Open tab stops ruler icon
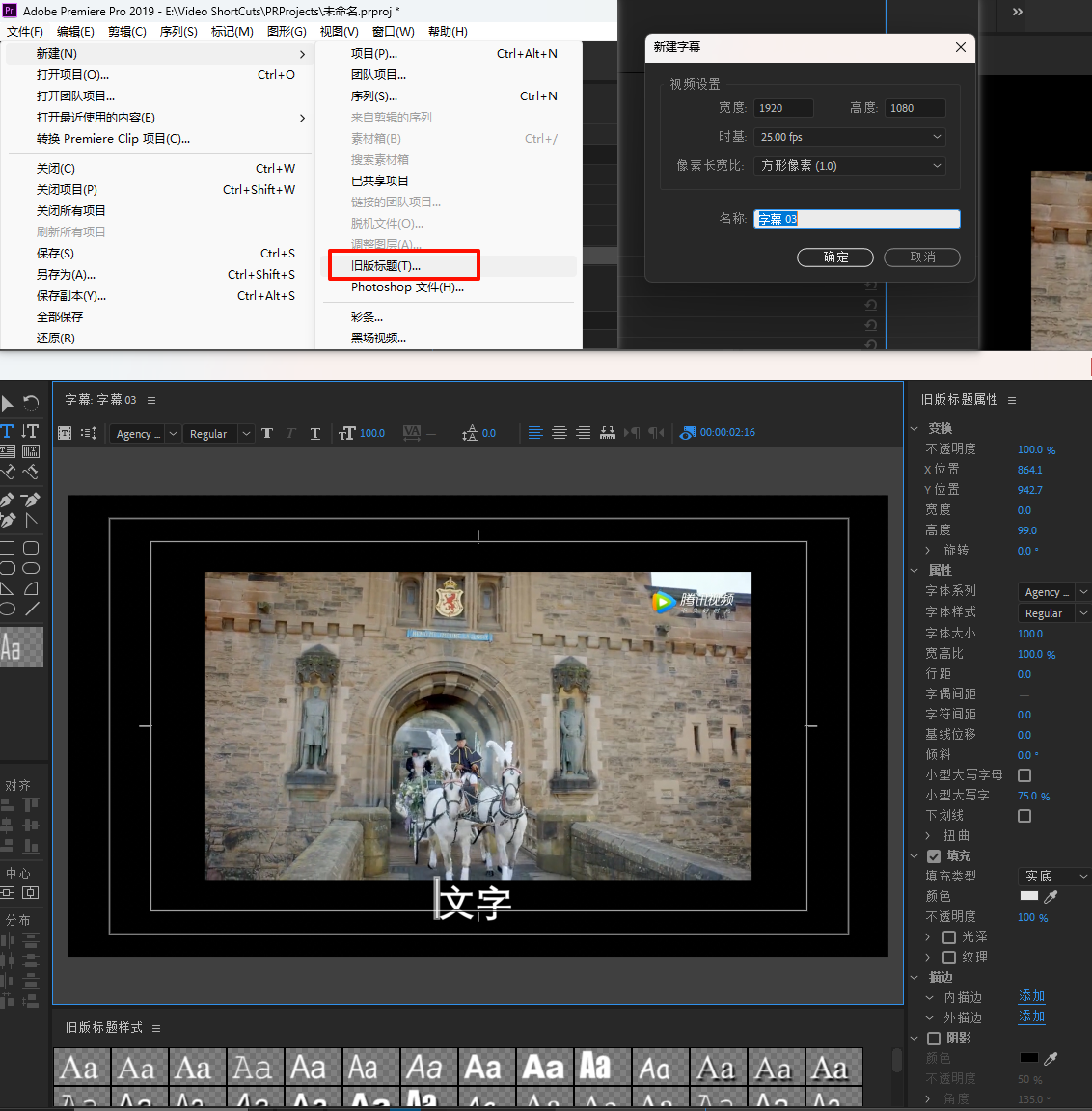1092x1111 pixels. (x=608, y=433)
